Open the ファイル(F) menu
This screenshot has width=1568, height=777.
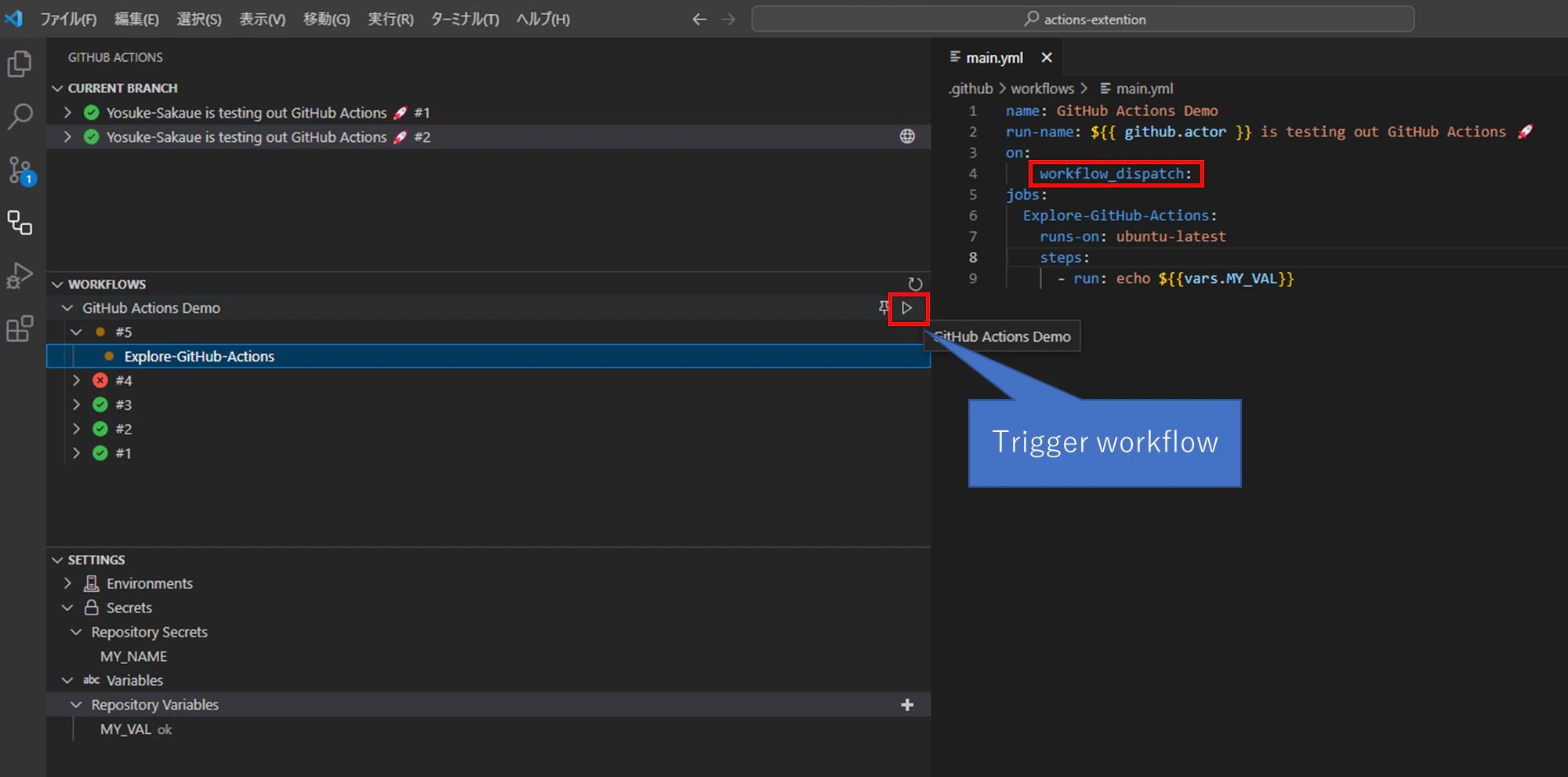pyautogui.click(x=68, y=20)
